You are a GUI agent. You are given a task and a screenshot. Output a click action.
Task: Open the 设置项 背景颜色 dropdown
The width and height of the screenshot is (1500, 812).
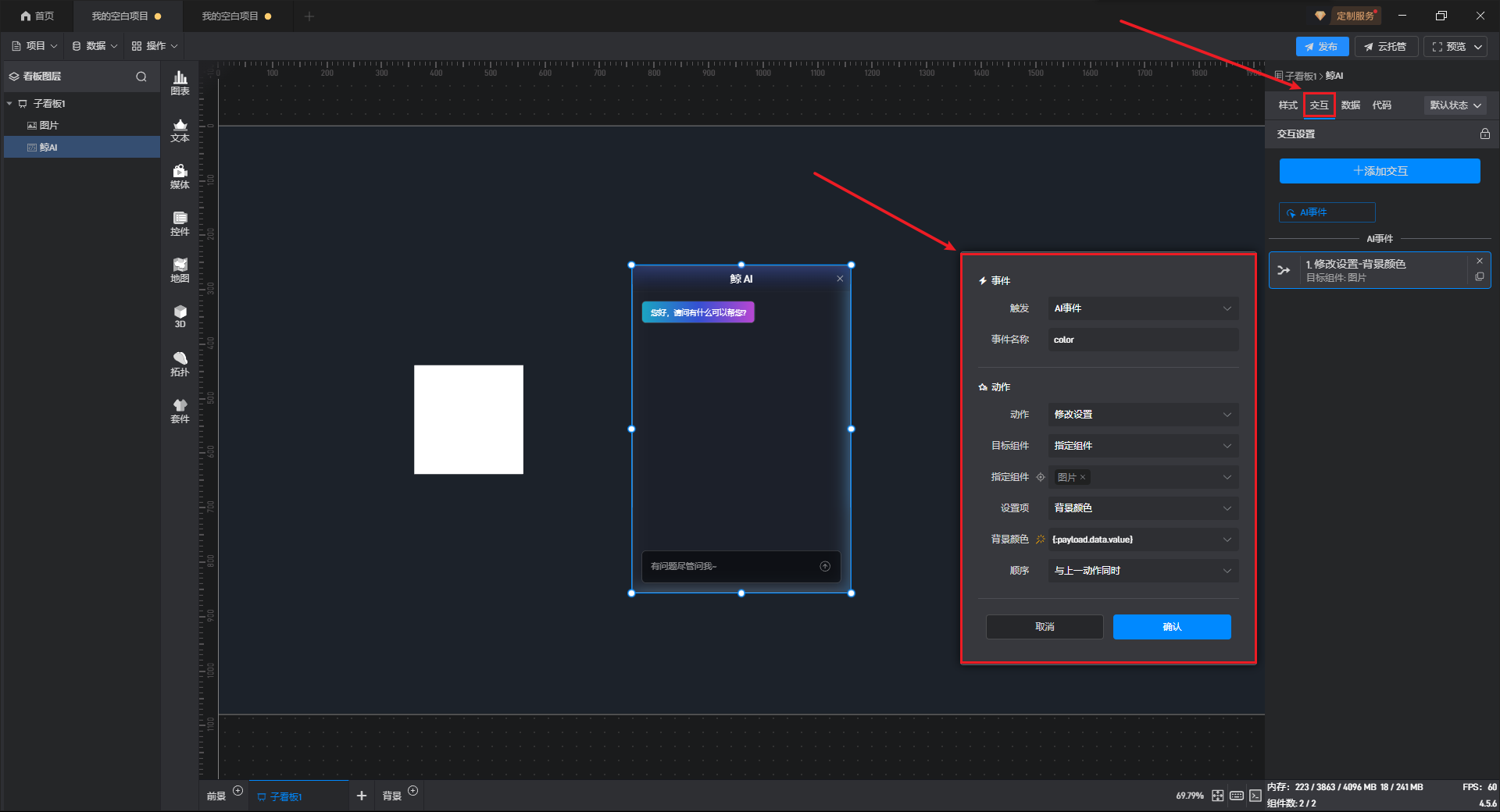(x=1142, y=508)
